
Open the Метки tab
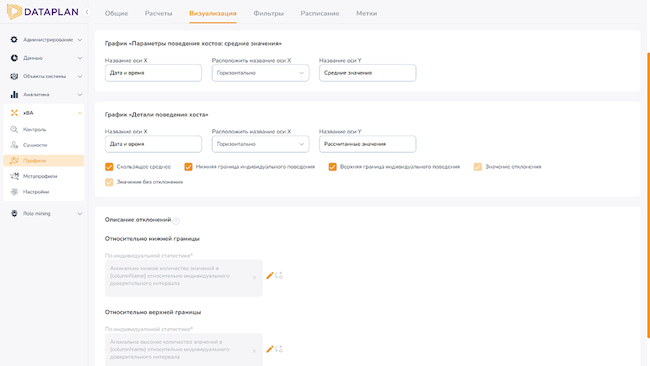point(366,13)
